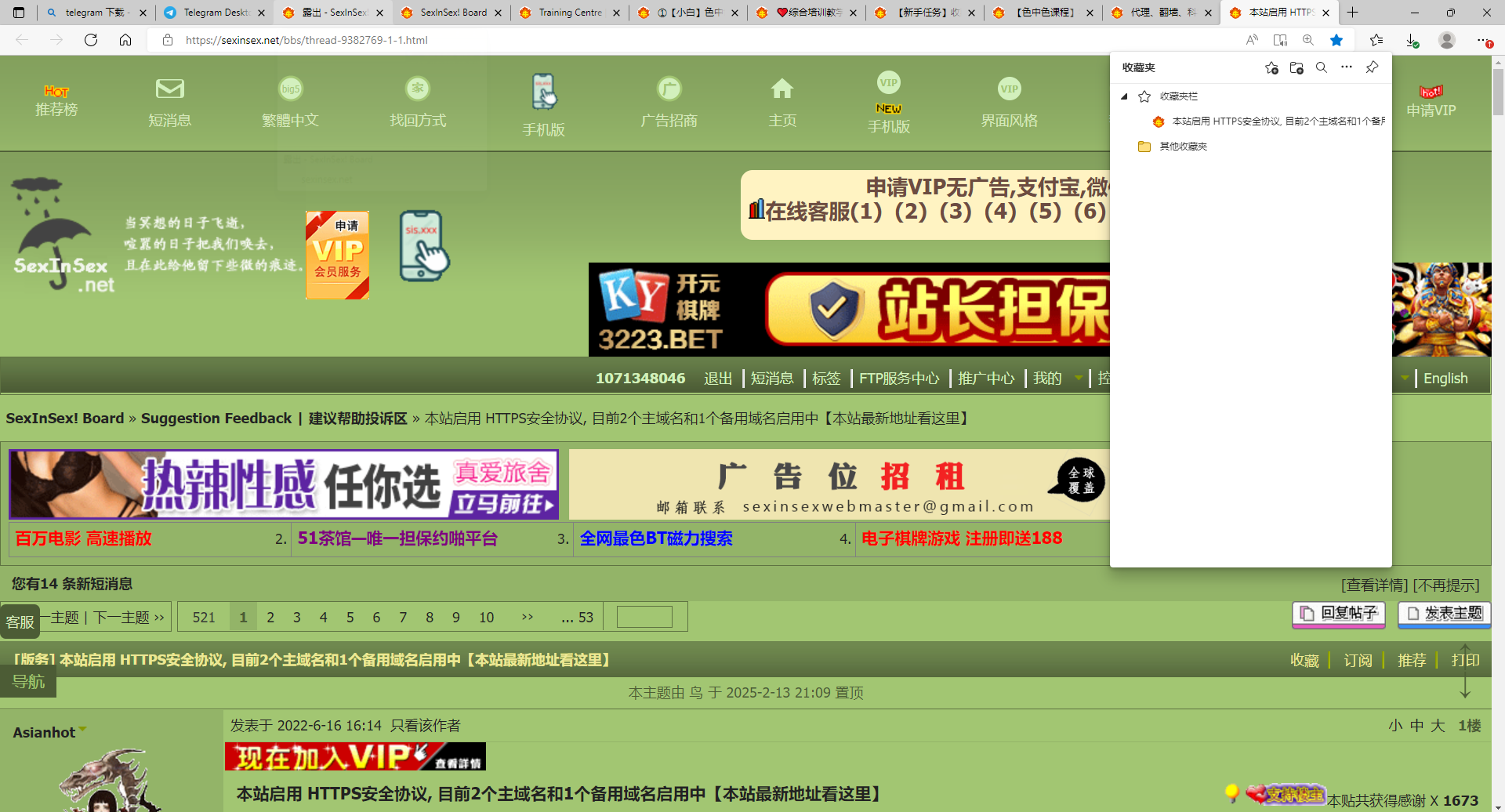Open more options in favorites panel
This screenshot has height=812, width=1505.
tap(1347, 67)
